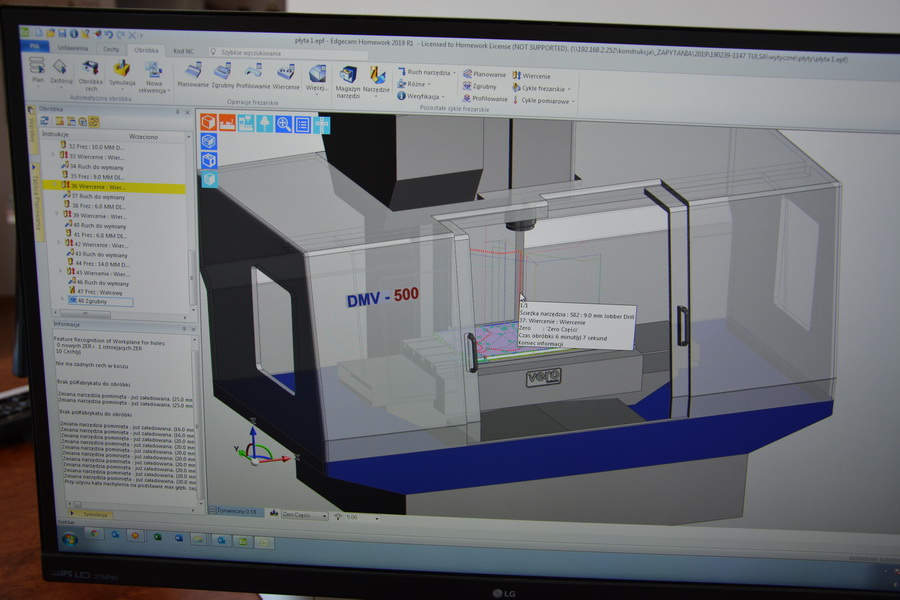The width and height of the screenshot is (900, 600).
Task: Switch to the Ustawienia tab
Action: (x=72, y=48)
